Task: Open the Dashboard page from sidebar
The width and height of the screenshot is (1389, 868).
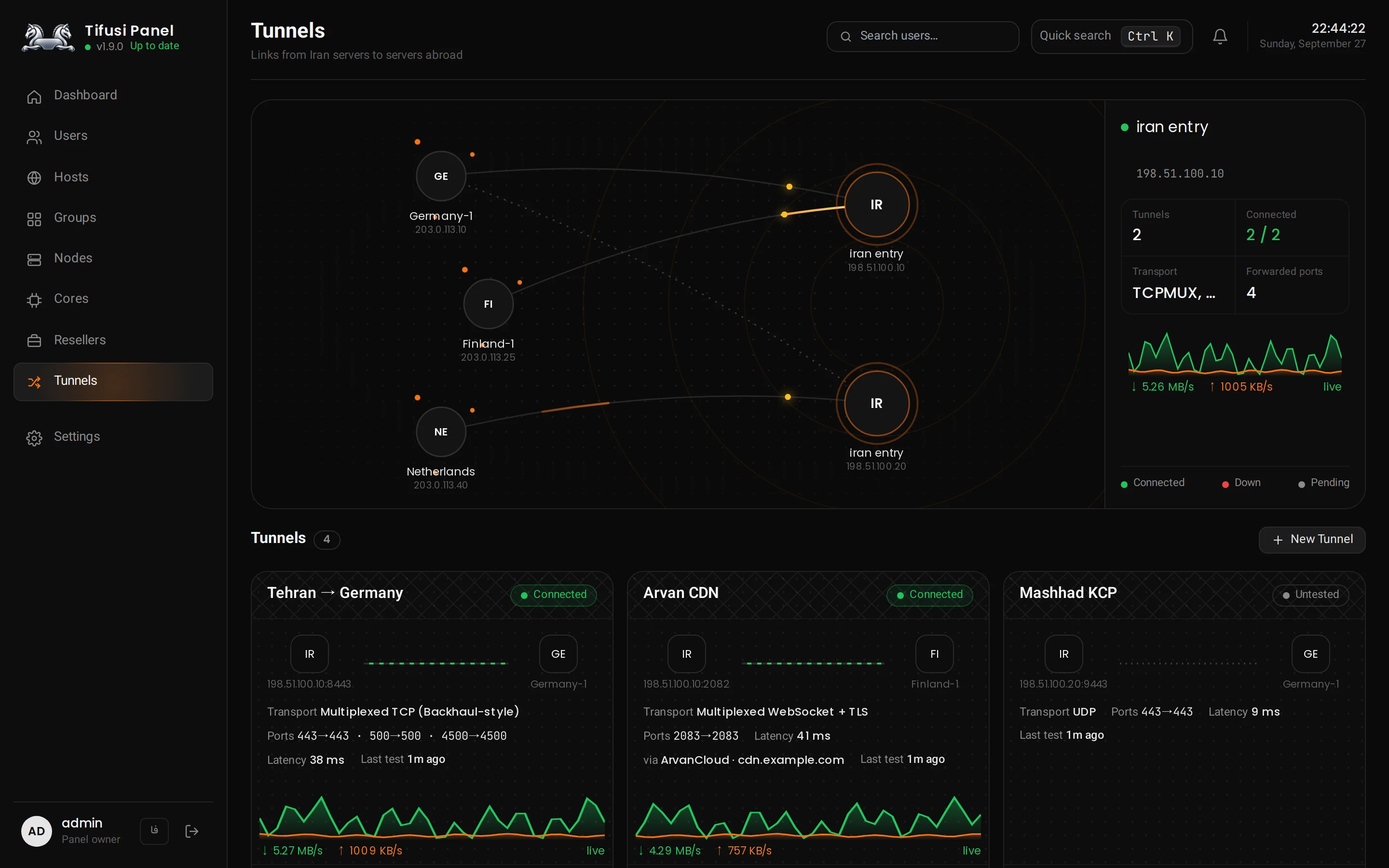Action: (113, 95)
